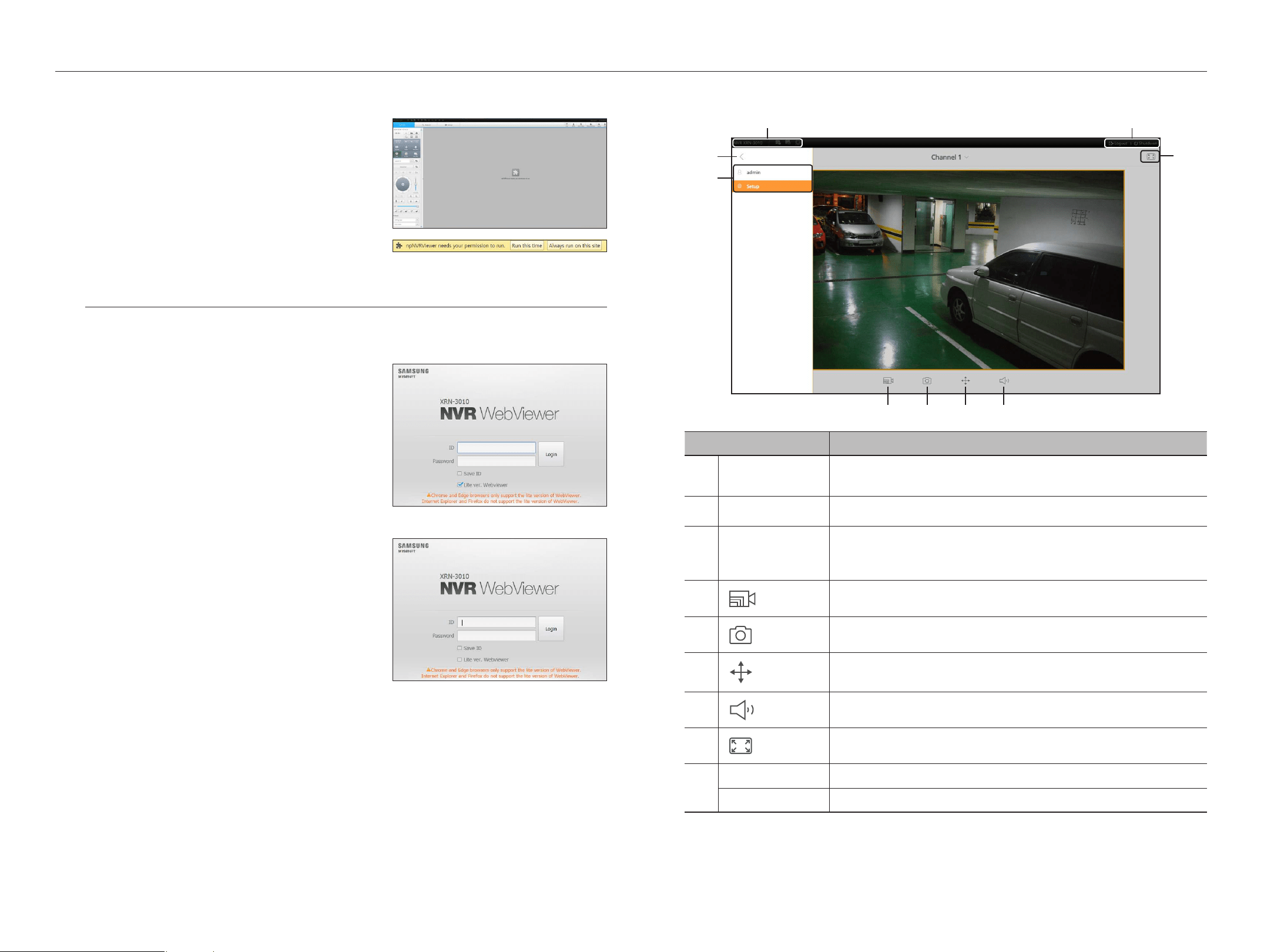Click the NVR XRN-3010 label in top bar

coord(749,143)
